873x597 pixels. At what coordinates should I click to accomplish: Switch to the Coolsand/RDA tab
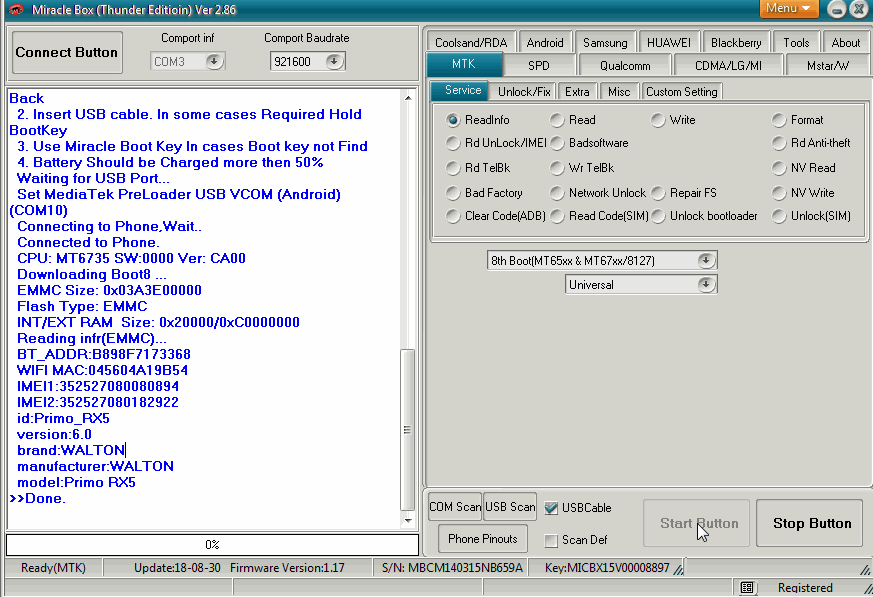point(471,42)
